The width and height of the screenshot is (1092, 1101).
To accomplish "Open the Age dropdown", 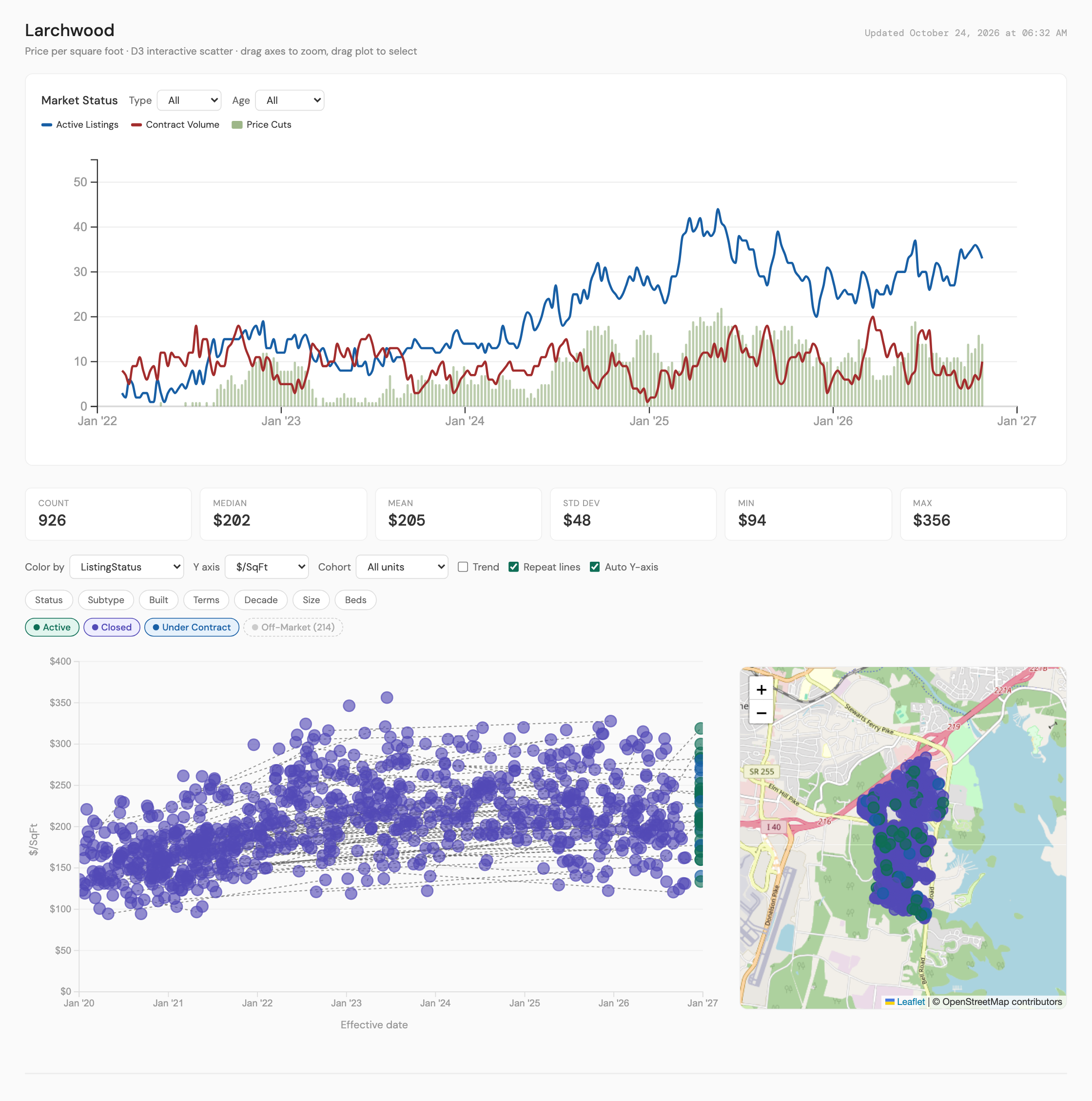I will (x=290, y=100).
